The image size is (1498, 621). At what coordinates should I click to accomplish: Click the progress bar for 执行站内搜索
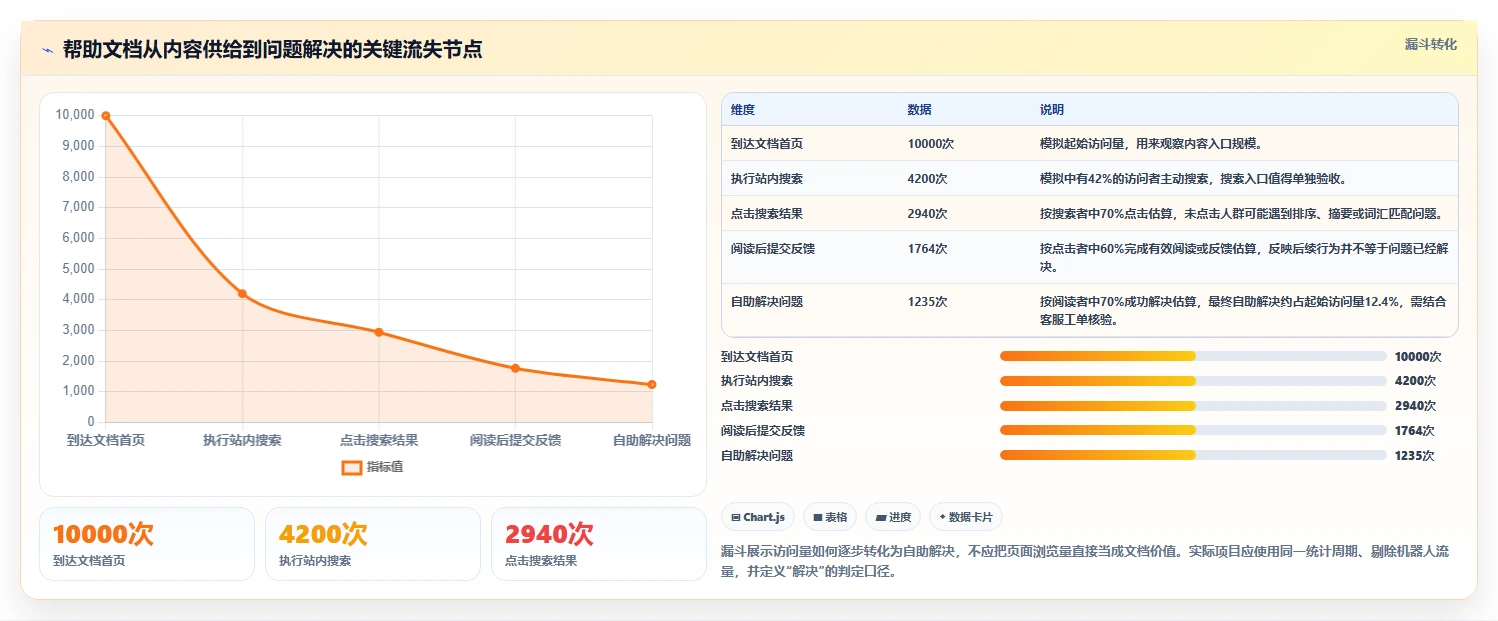[1193, 381]
